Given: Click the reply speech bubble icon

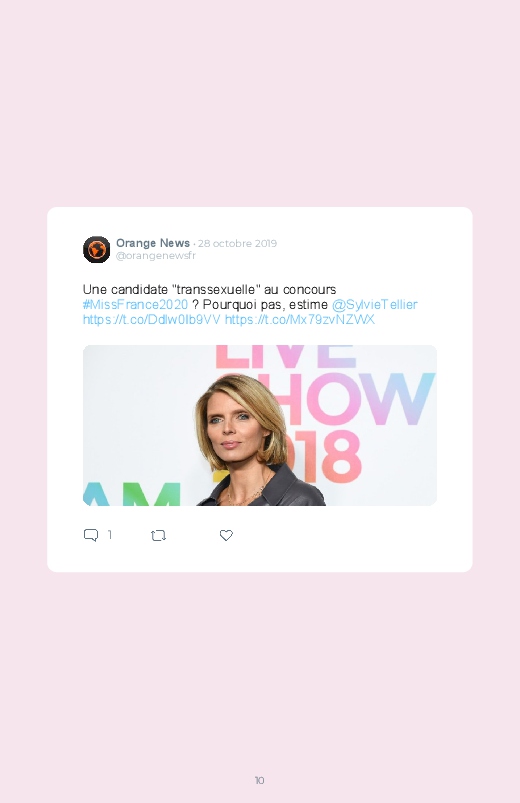Looking at the screenshot, I should click(x=91, y=535).
